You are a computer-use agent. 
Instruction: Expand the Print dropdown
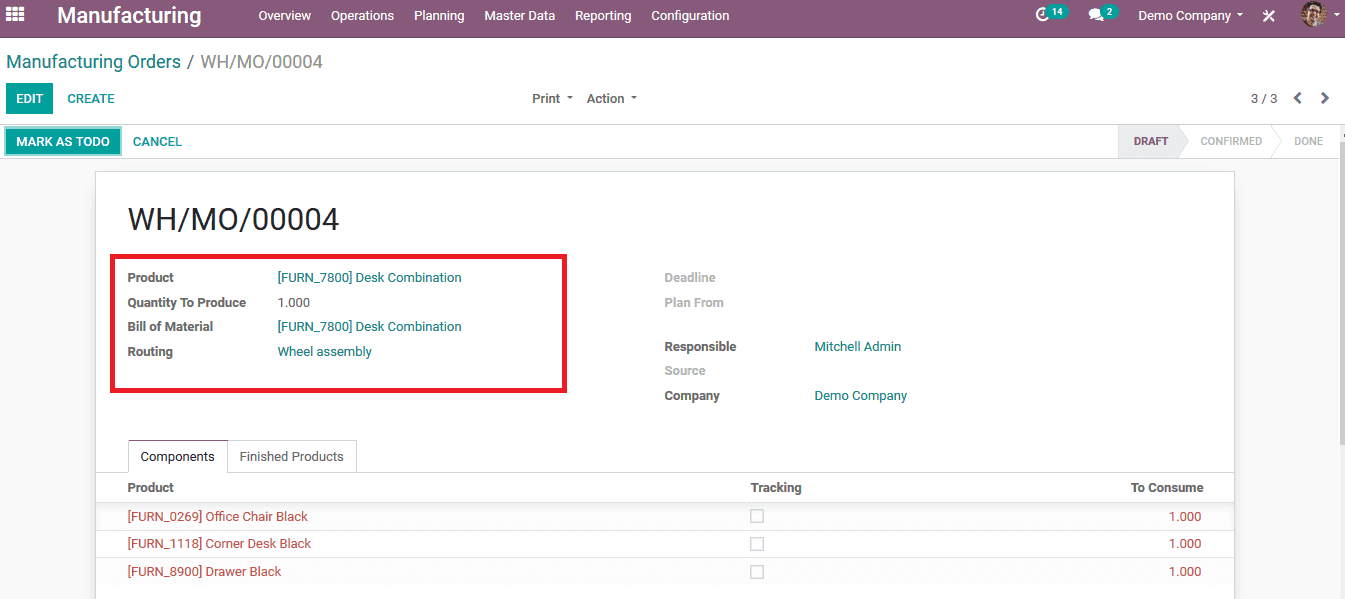coord(552,98)
